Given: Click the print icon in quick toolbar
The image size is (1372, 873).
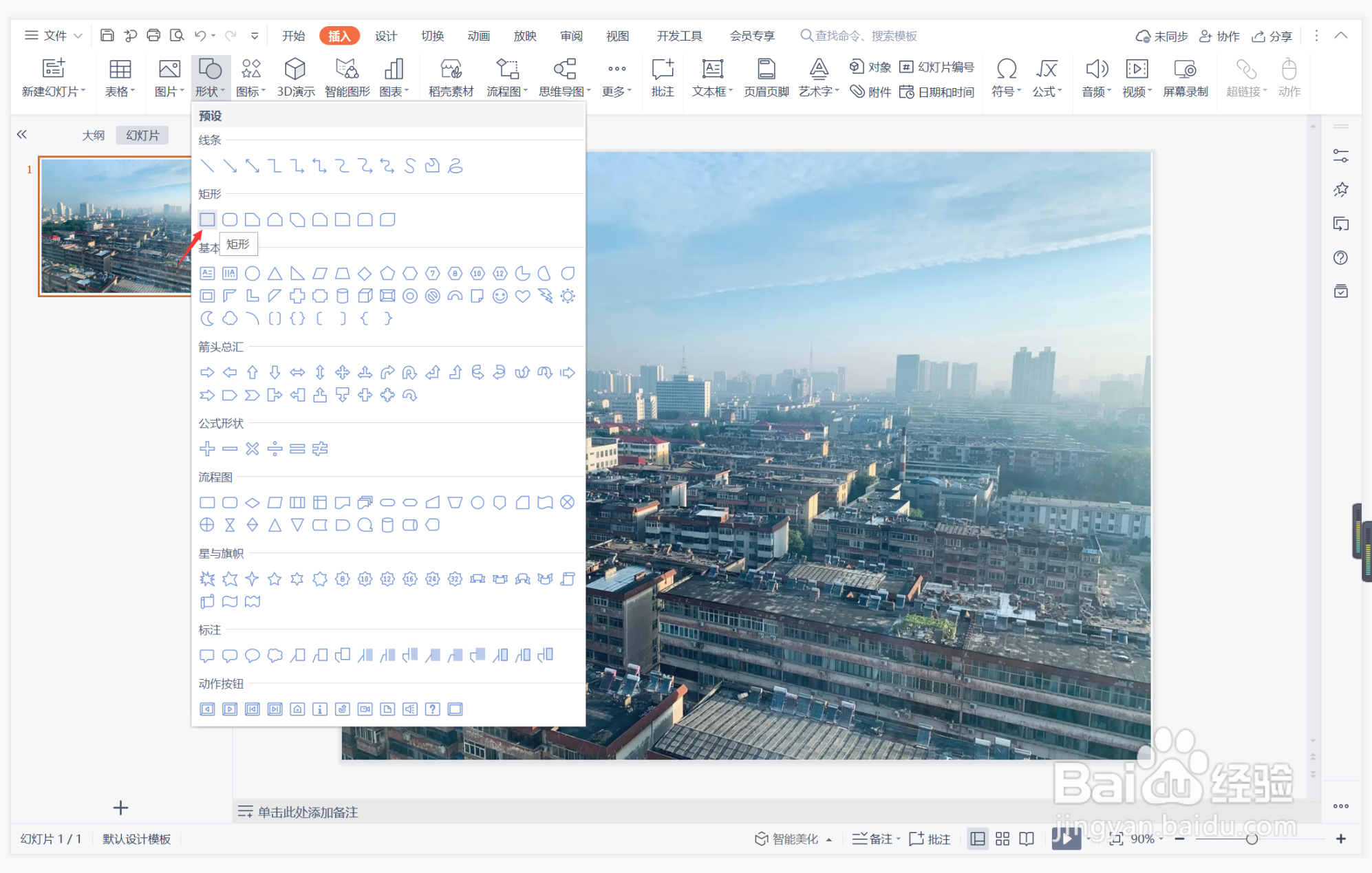Looking at the screenshot, I should [x=153, y=35].
